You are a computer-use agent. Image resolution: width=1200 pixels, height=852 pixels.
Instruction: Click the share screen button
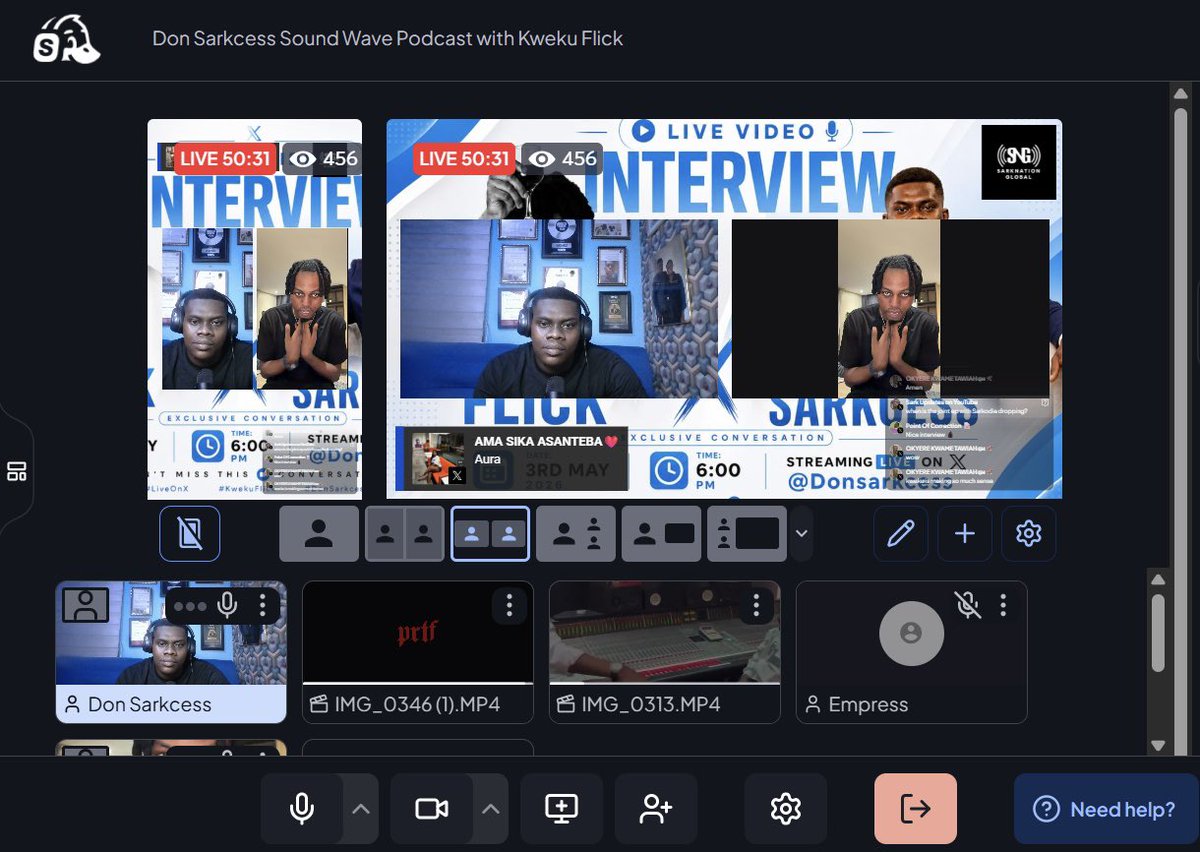561,808
